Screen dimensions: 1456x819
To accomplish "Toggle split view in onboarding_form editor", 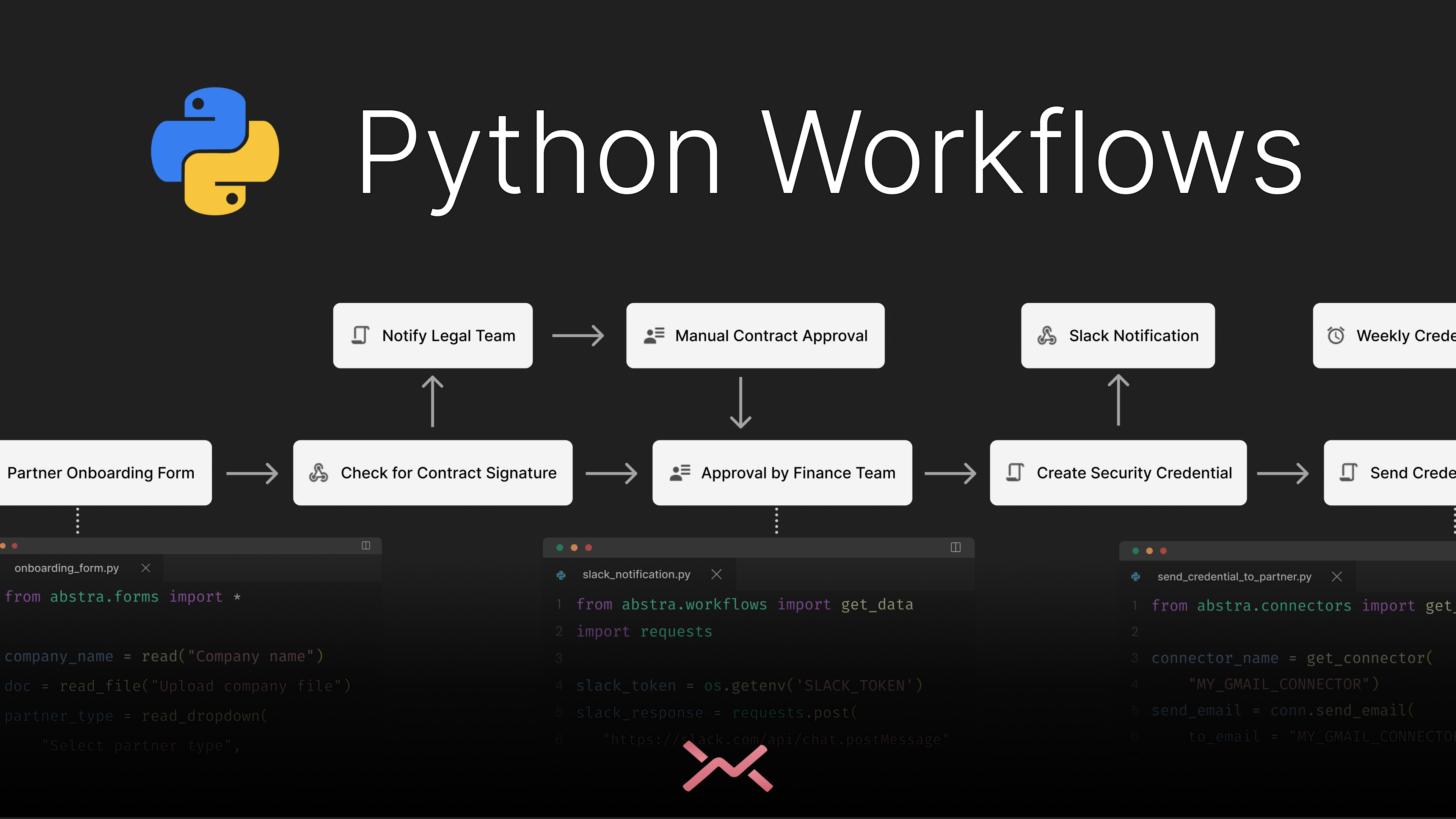I will coord(366,546).
